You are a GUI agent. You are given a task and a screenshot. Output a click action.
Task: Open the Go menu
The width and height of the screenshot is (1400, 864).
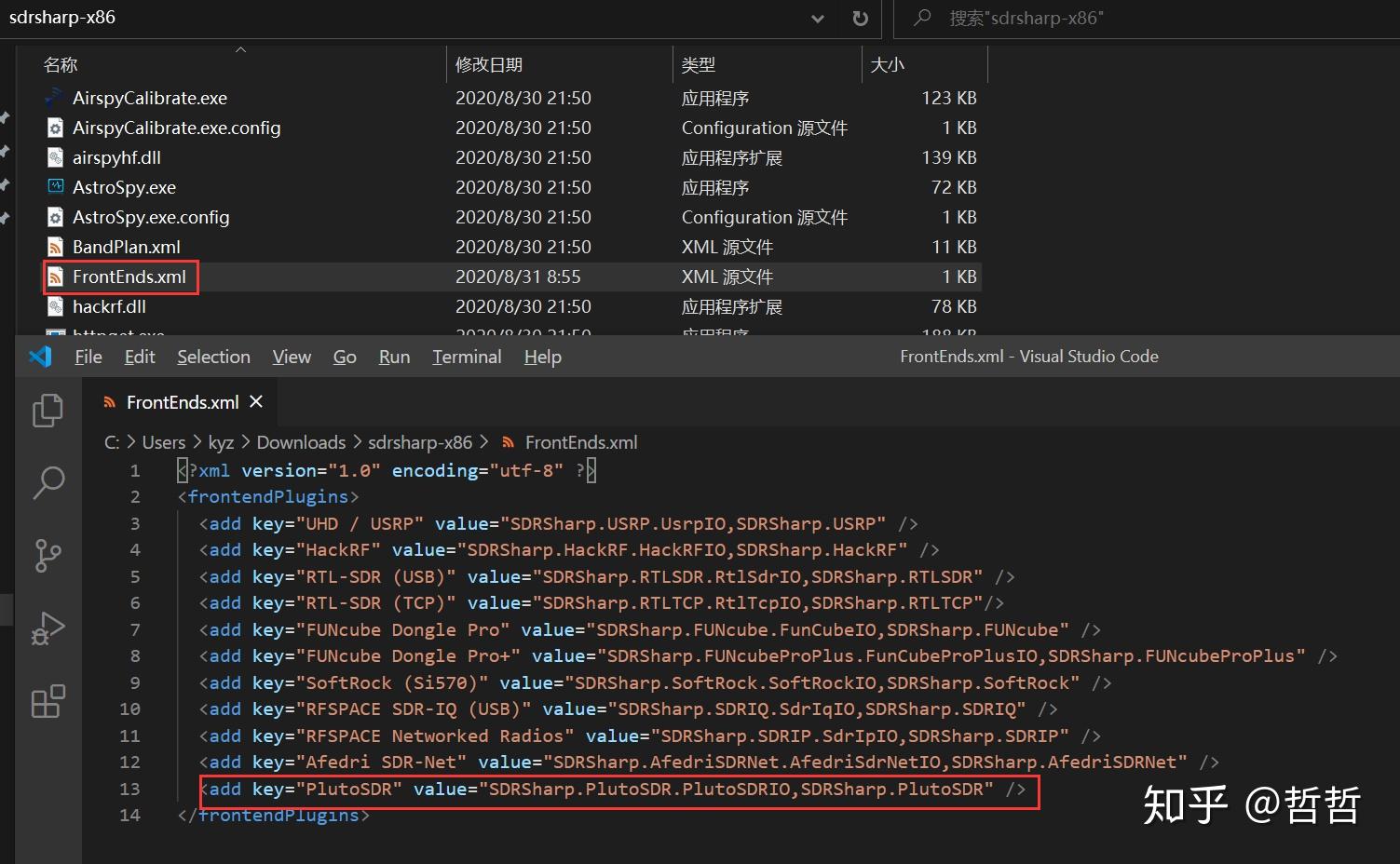click(x=345, y=357)
